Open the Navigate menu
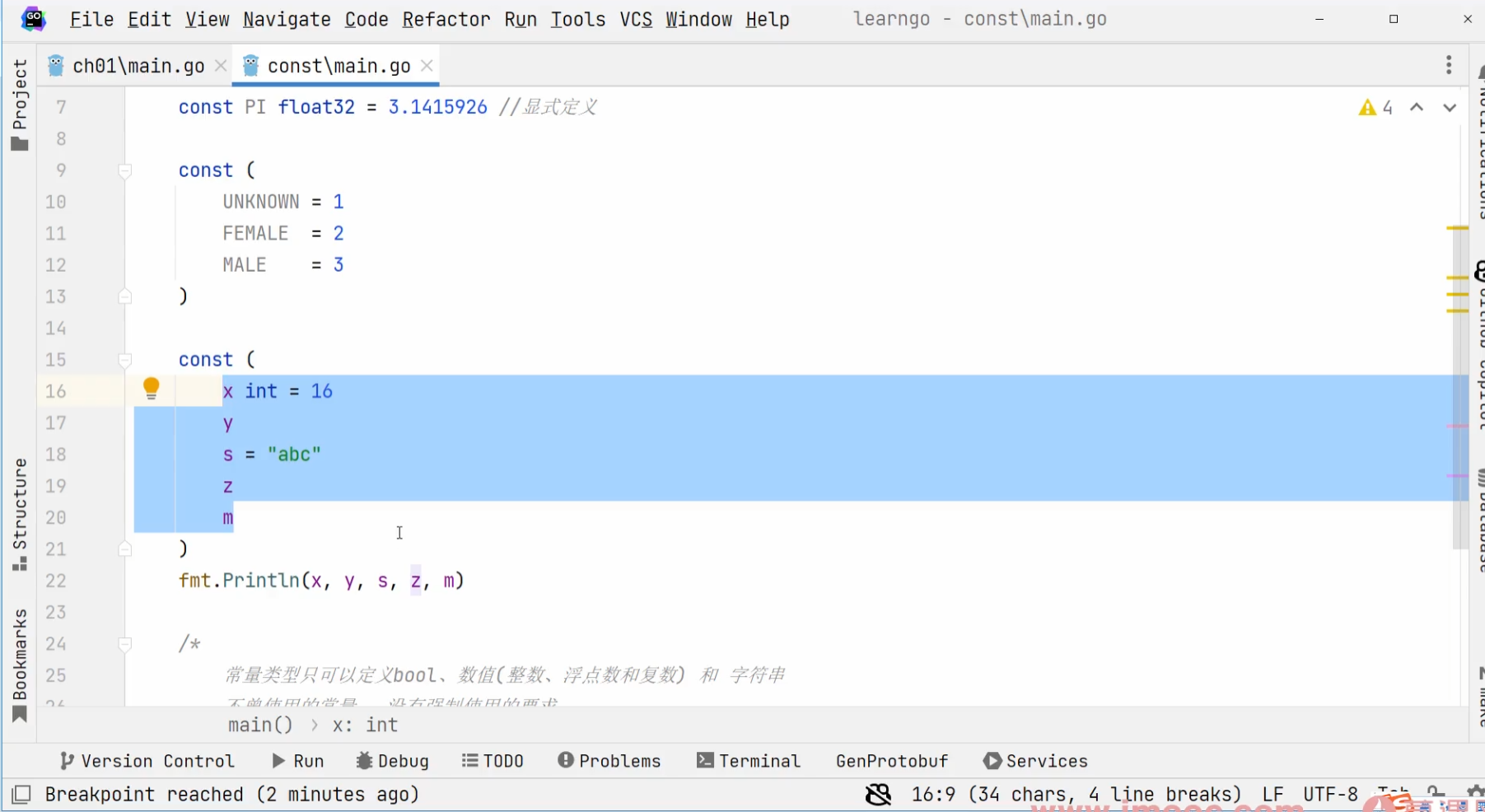 [287, 19]
